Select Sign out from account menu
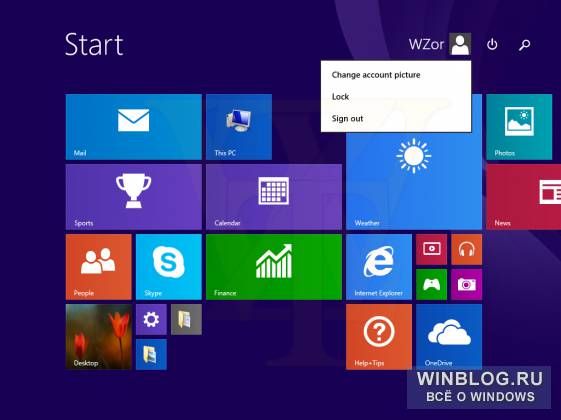The image size is (561, 420). coord(347,118)
